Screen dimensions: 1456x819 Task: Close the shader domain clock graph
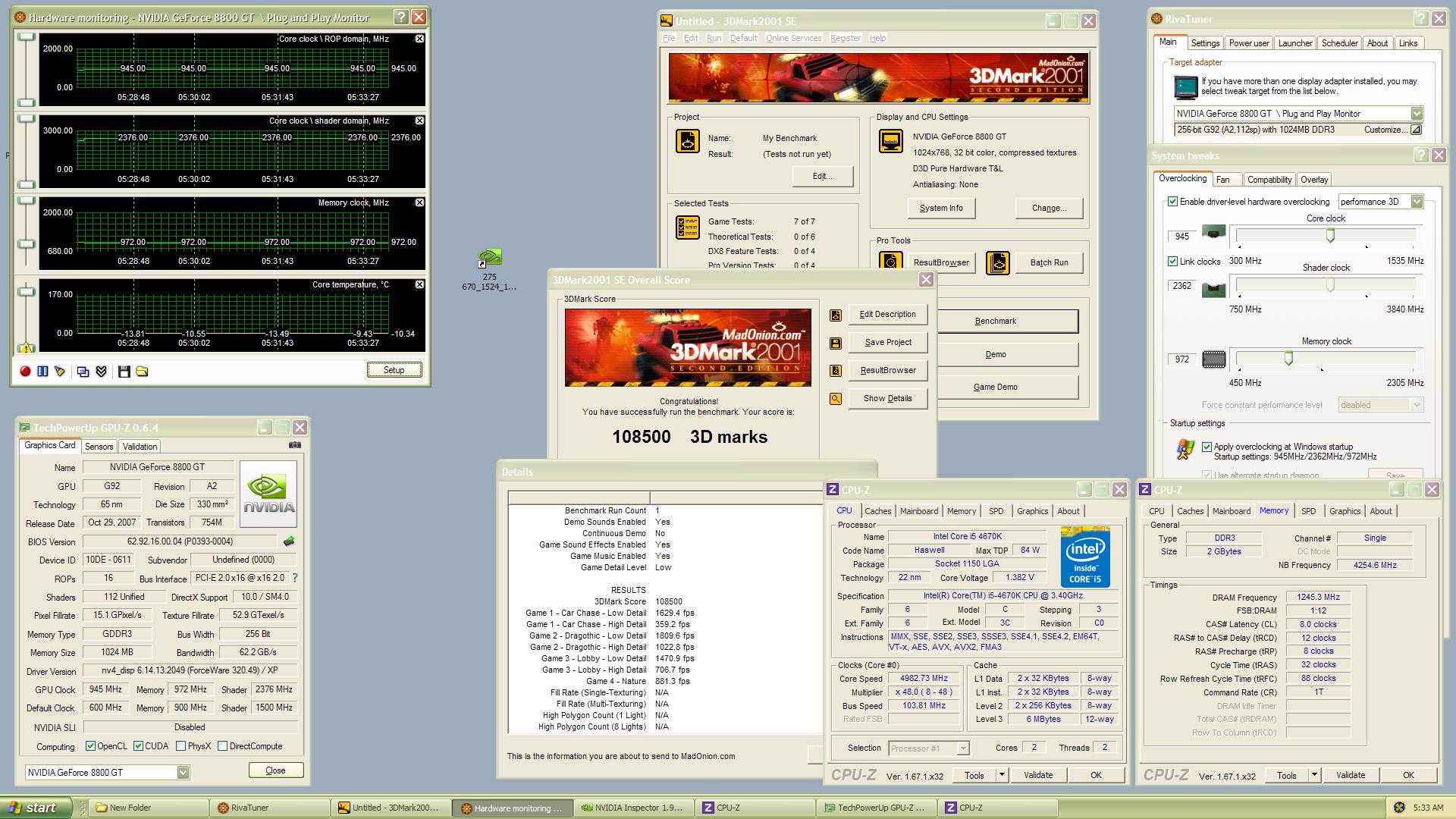pos(420,121)
